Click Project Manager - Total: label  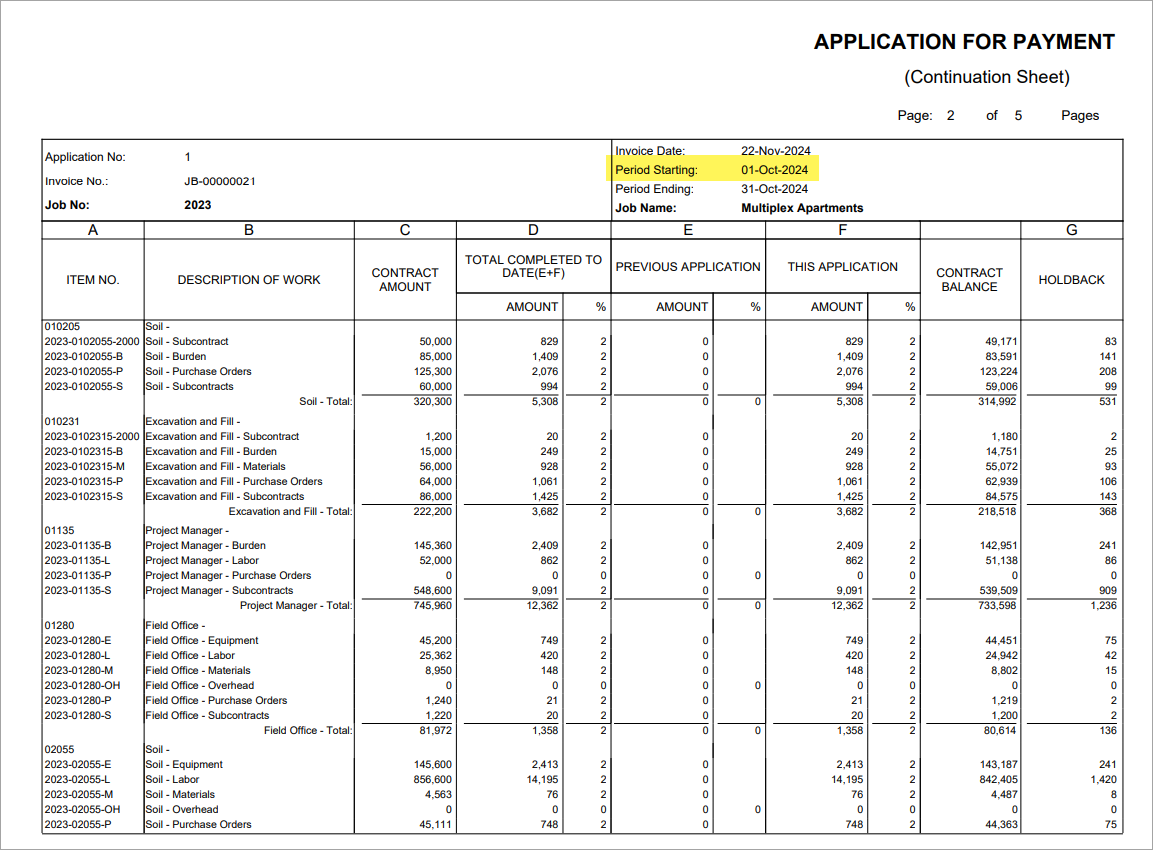point(296,606)
